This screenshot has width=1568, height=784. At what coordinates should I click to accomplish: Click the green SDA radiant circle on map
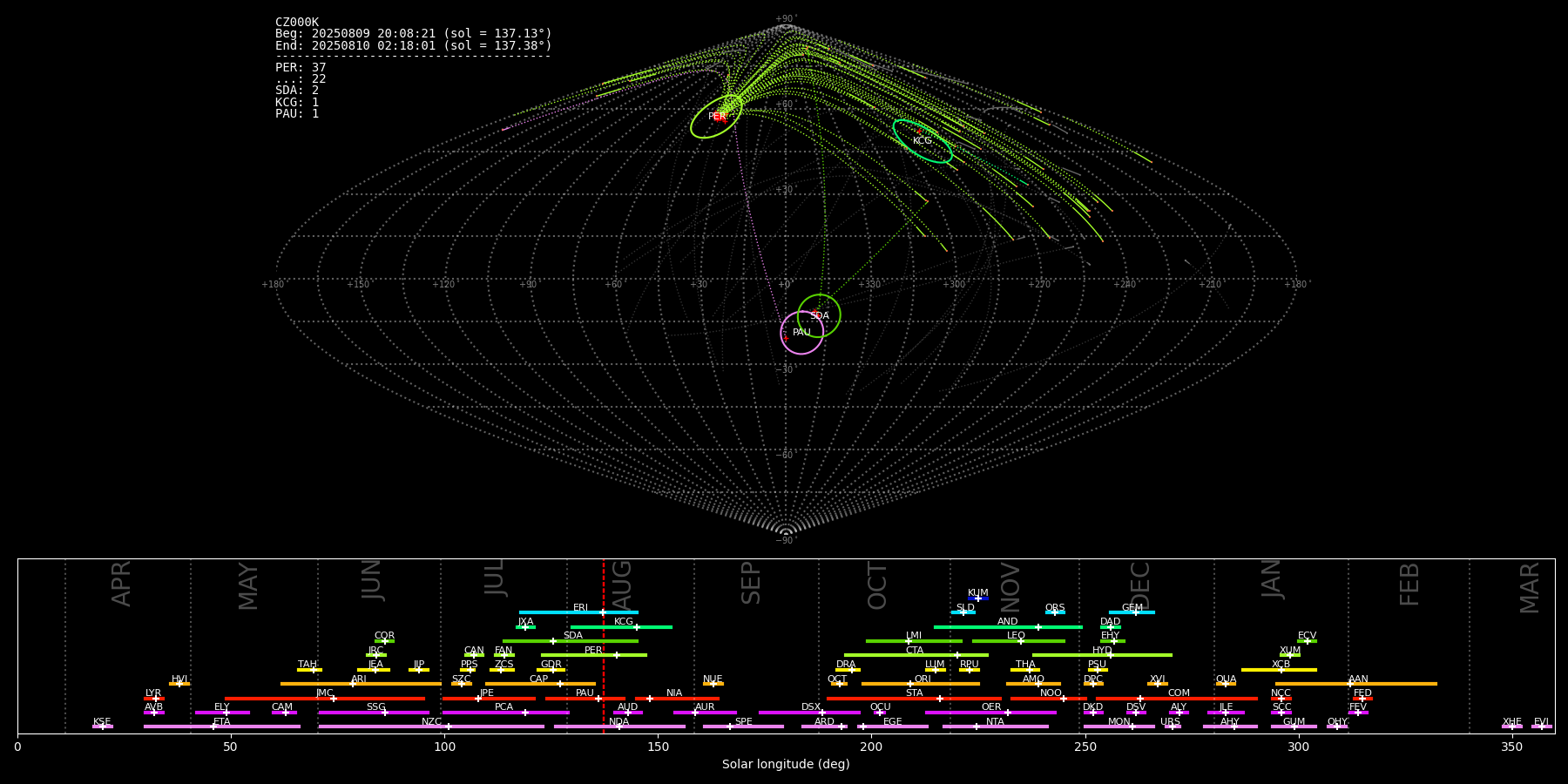[819, 315]
